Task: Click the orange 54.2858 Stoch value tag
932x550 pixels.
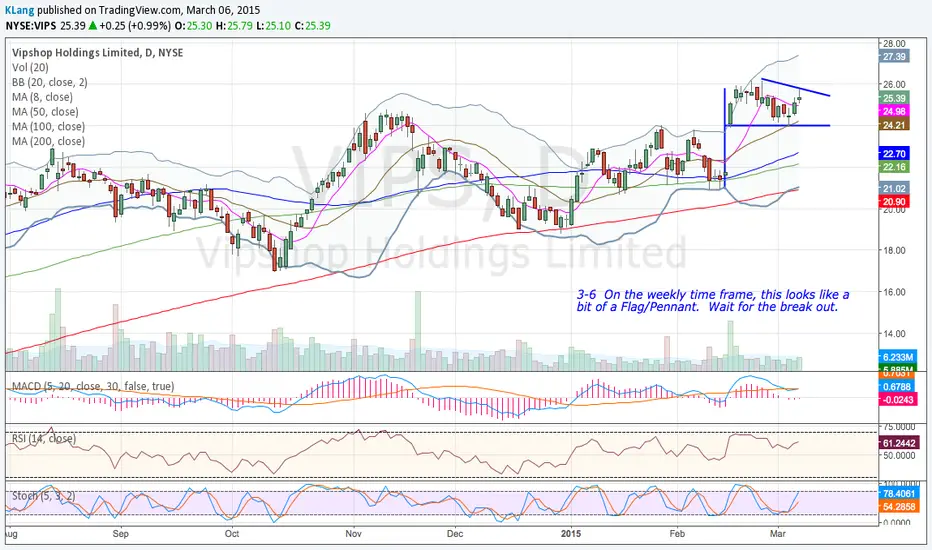Action: point(899,507)
